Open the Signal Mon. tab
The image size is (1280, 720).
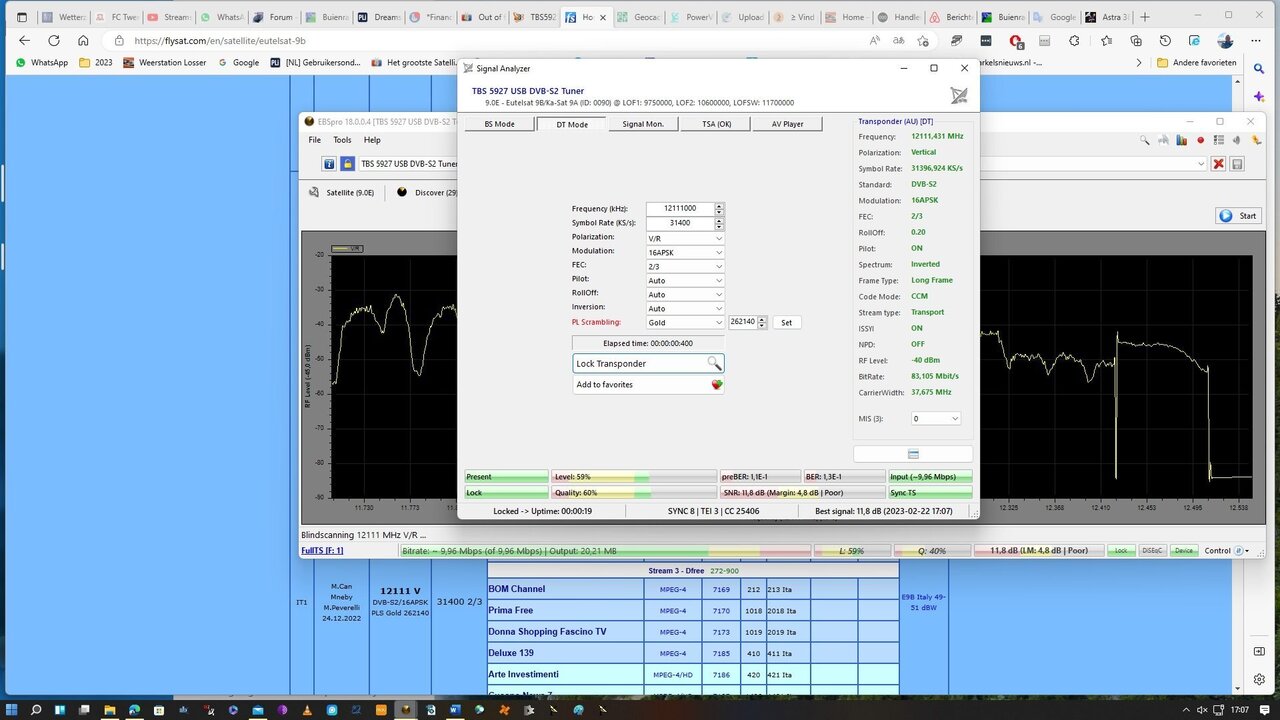642,124
